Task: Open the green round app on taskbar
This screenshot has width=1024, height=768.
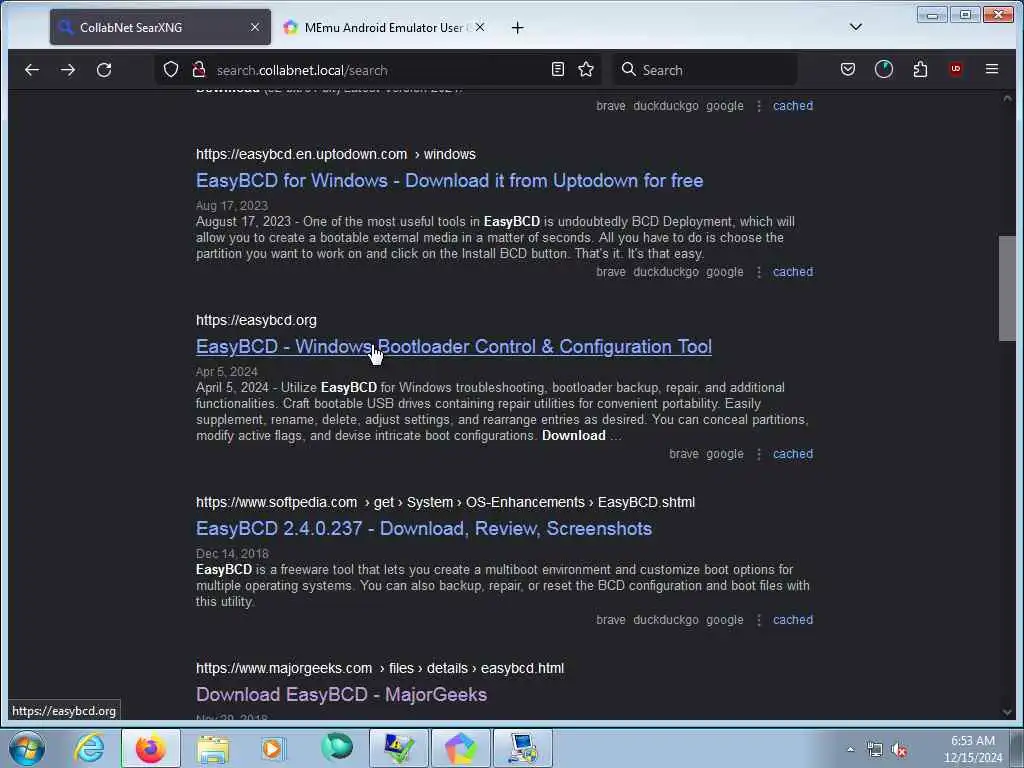Action: [x=336, y=747]
